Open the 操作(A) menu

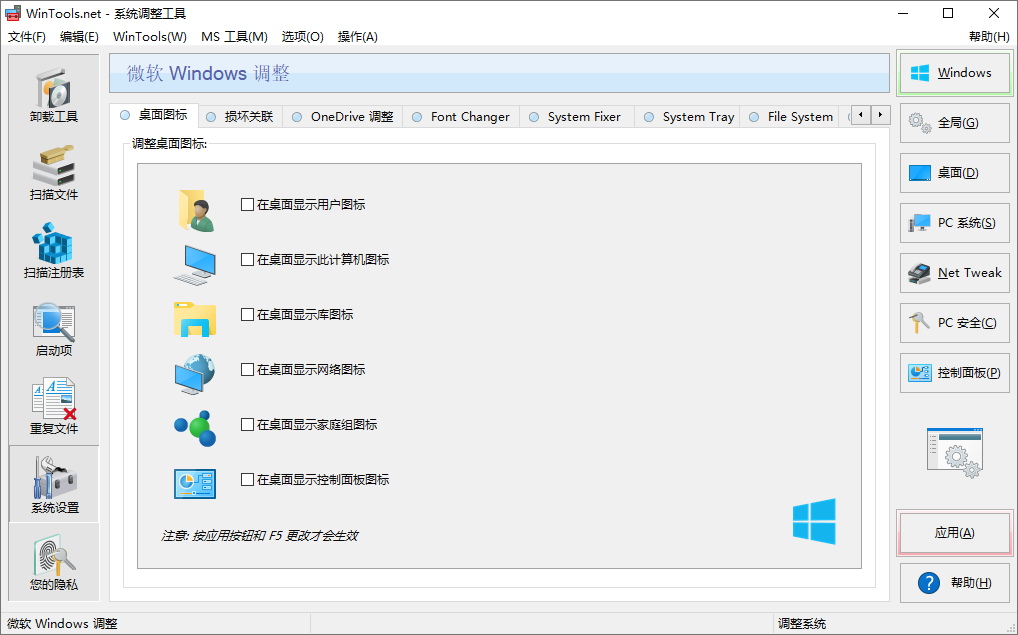(x=356, y=36)
